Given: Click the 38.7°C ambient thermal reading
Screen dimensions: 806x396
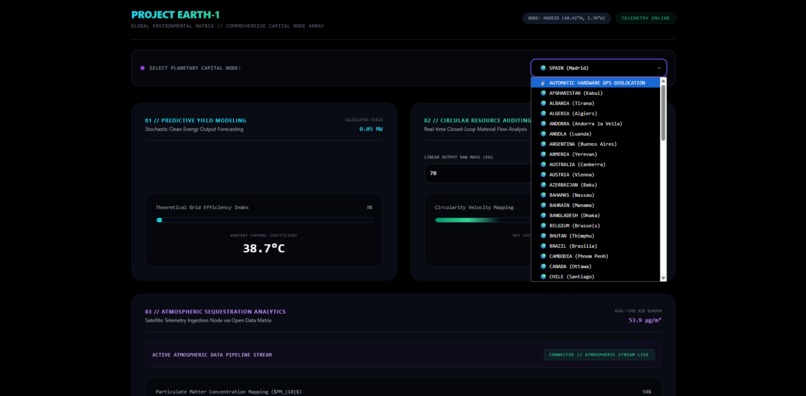Looking at the screenshot, I should click(x=264, y=248).
